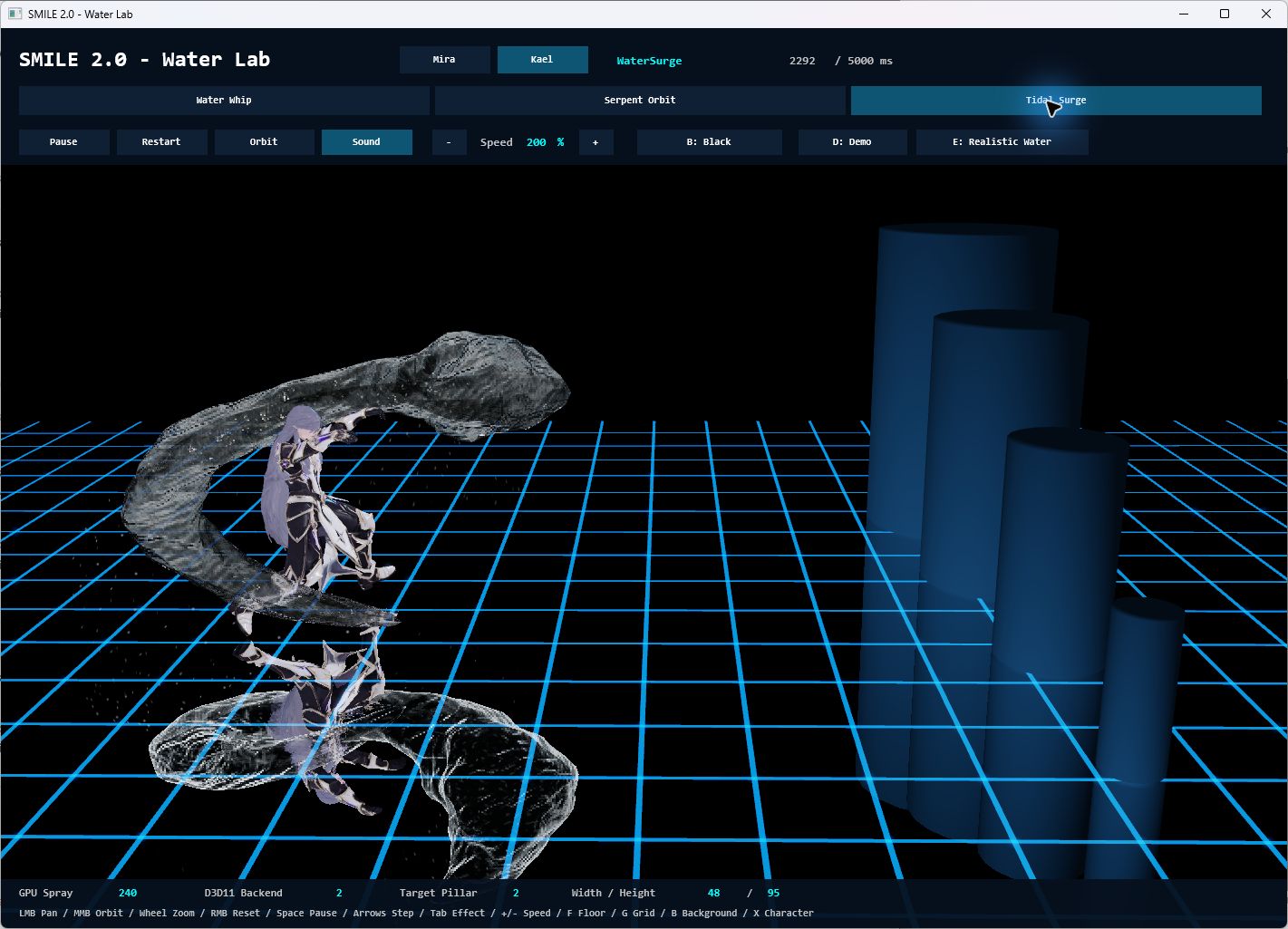This screenshot has height=929, width=1288.
Task: Restart the water effect animation
Action: point(161,142)
